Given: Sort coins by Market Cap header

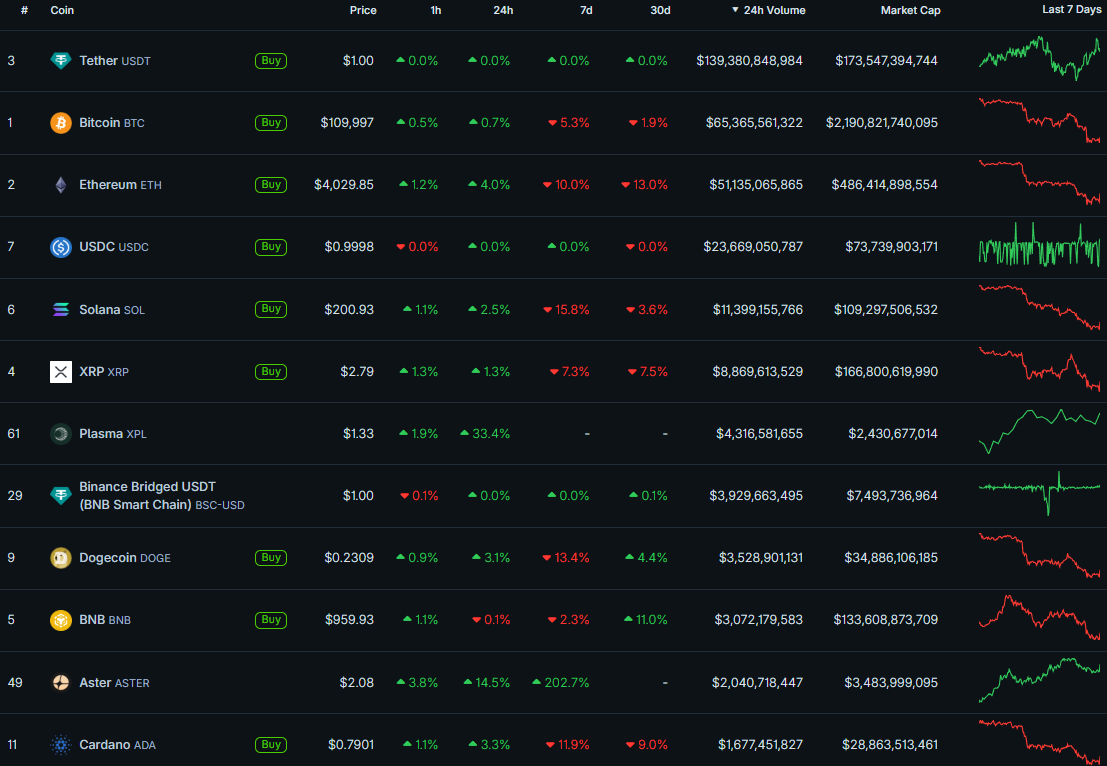Looking at the screenshot, I should [x=910, y=10].
